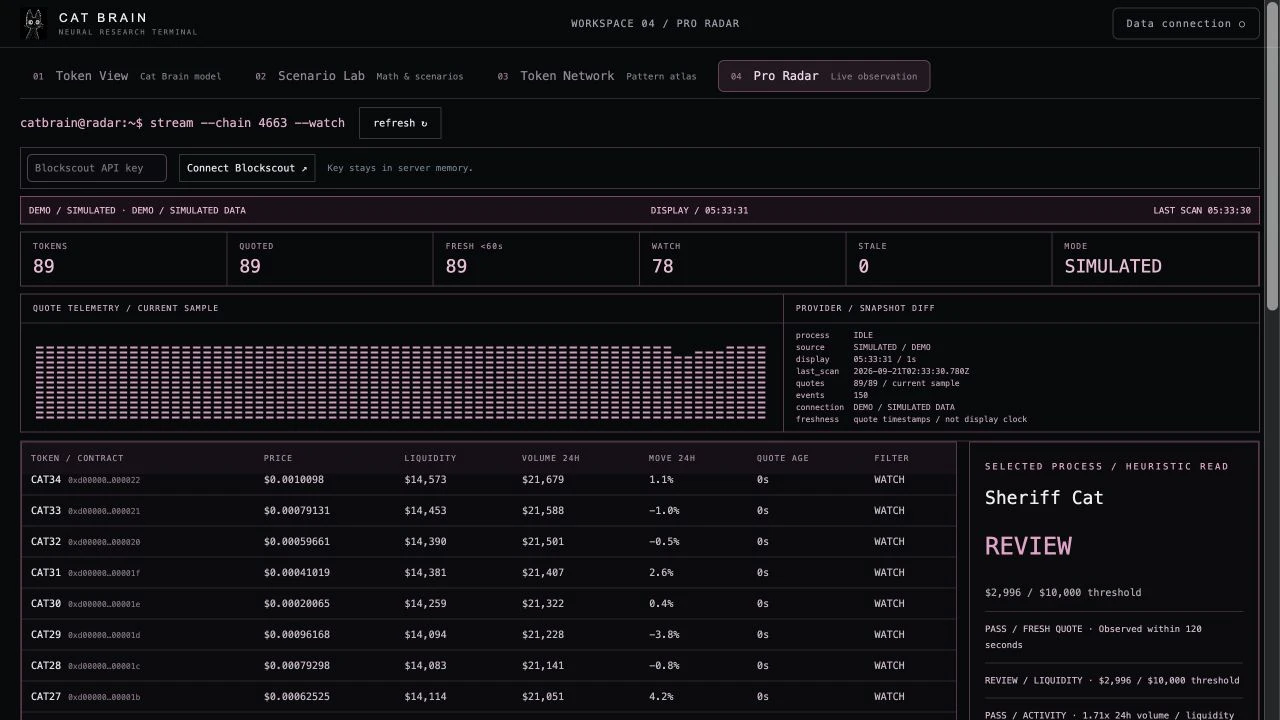Select the CAT31 token row
Image resolution: width=1280 pixels, height=720 pixels.
point(488,573)
